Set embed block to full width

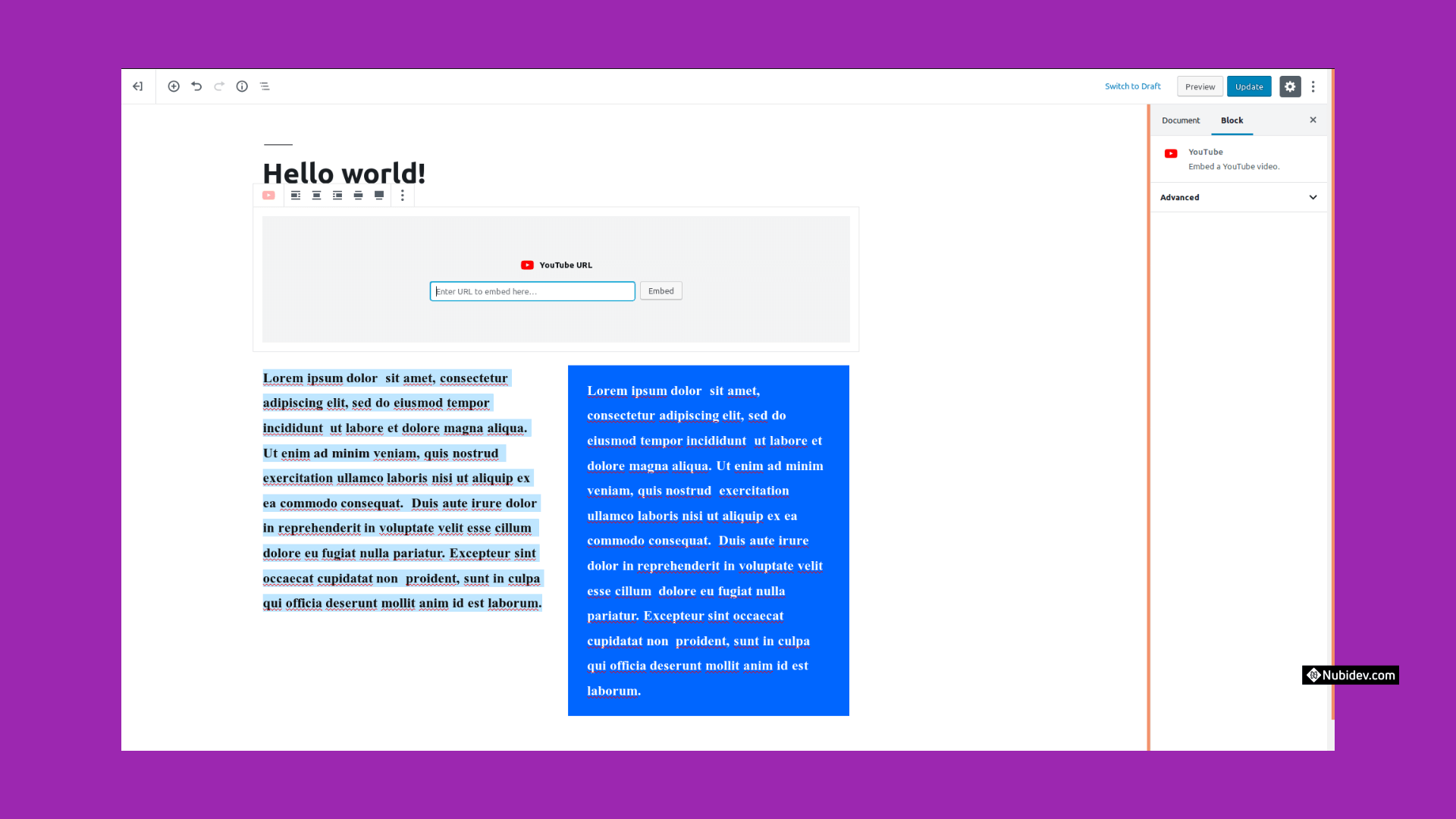379,196
